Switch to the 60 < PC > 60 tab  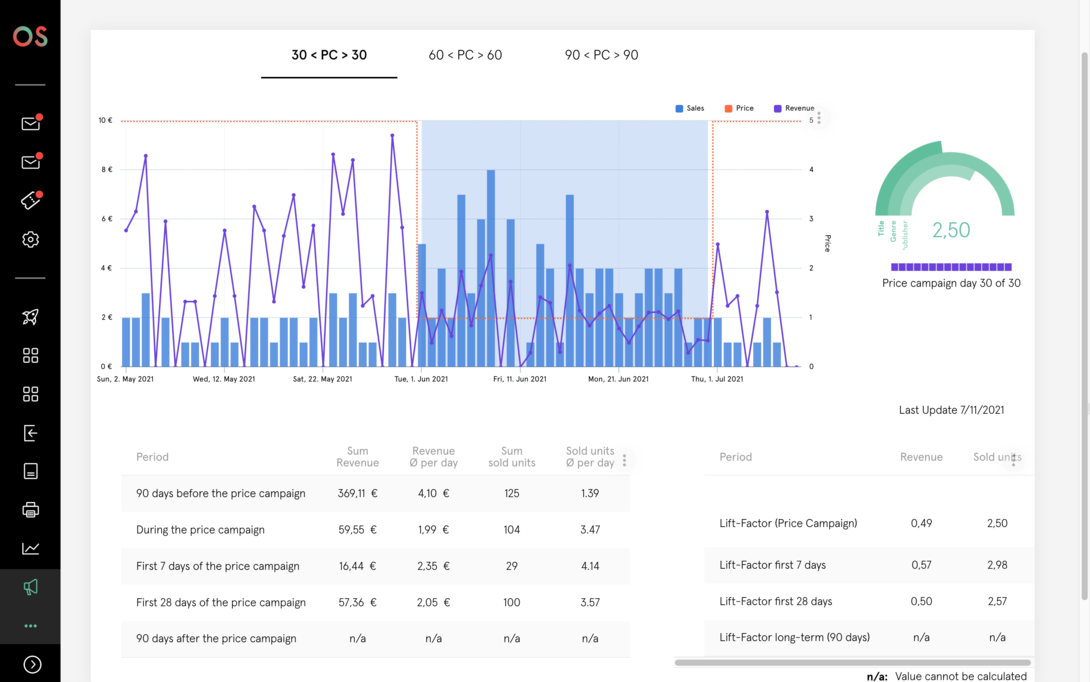pos(465,55)
